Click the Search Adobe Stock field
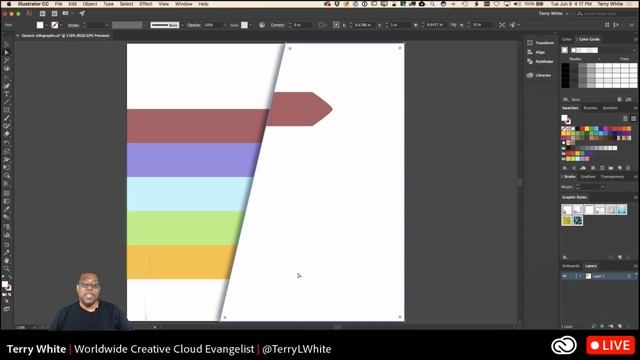640x360 pixels. pos(606,13)
